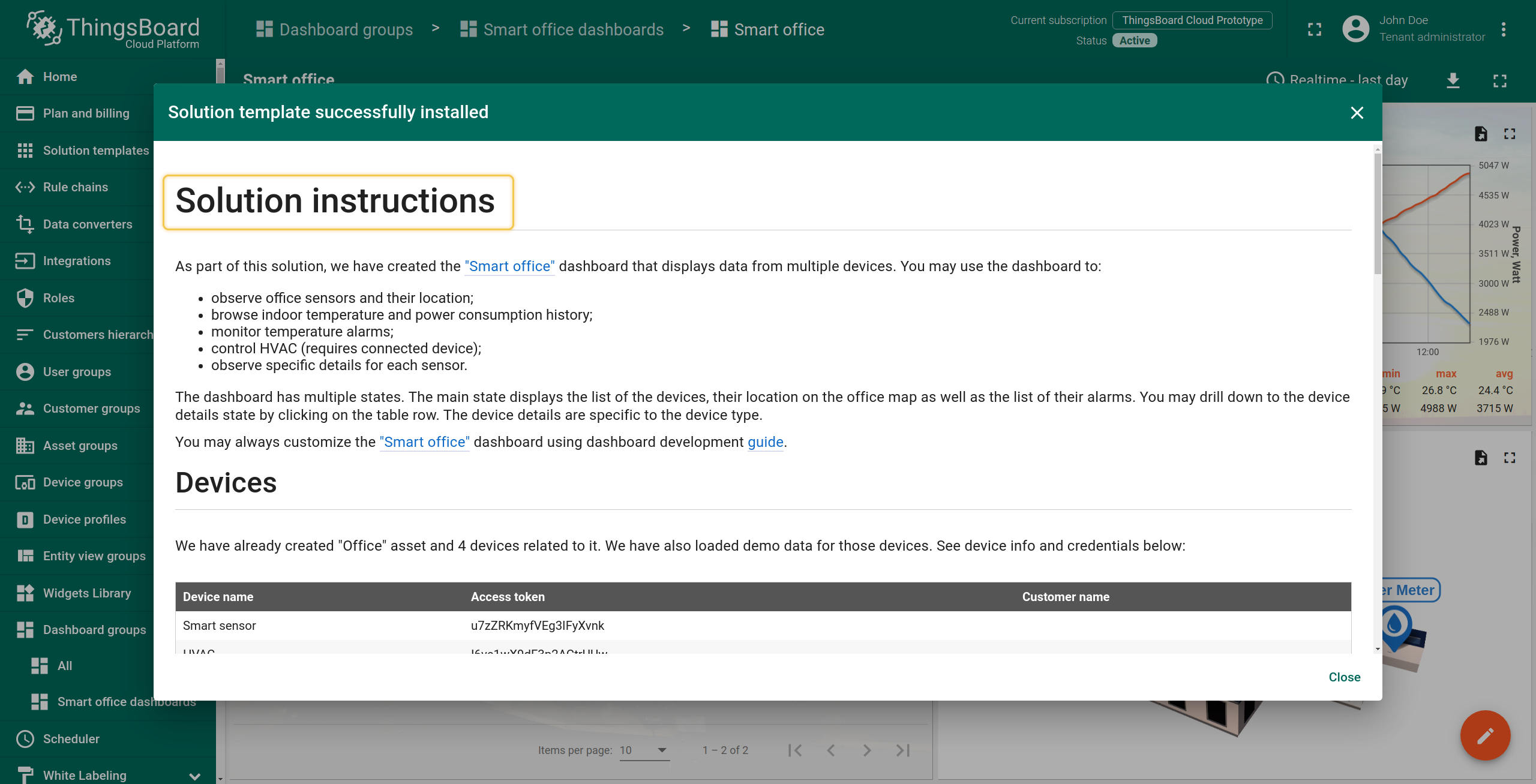Screen dimensions: 1536x784
Task: Click the Smart office breadcrumb
Action: (x=768, y=29)
